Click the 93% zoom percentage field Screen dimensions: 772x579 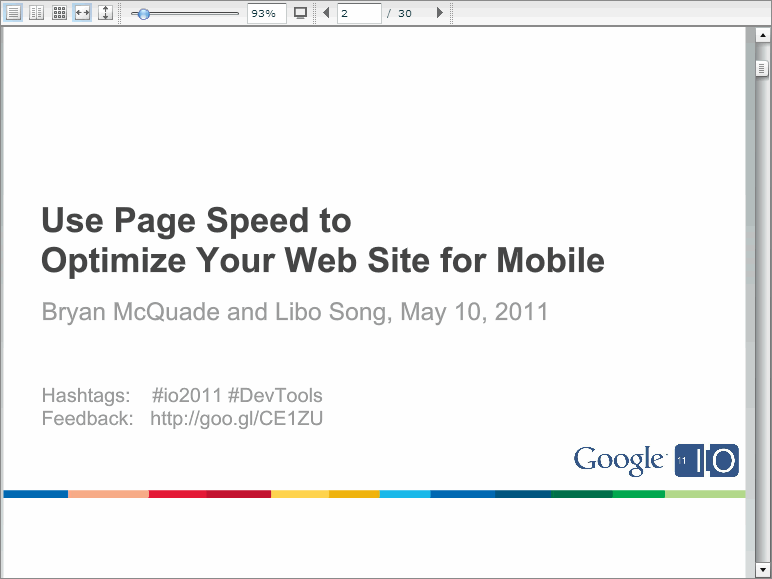click(x=266, y=13)
